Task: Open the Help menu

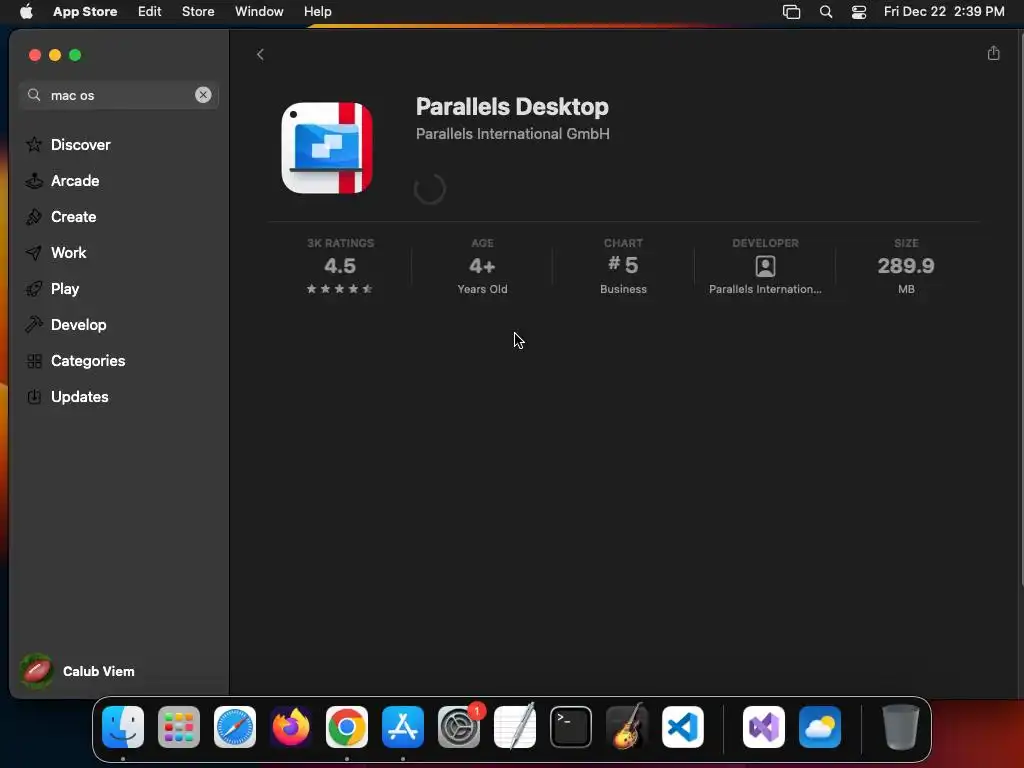Action: tap(317, 12)
